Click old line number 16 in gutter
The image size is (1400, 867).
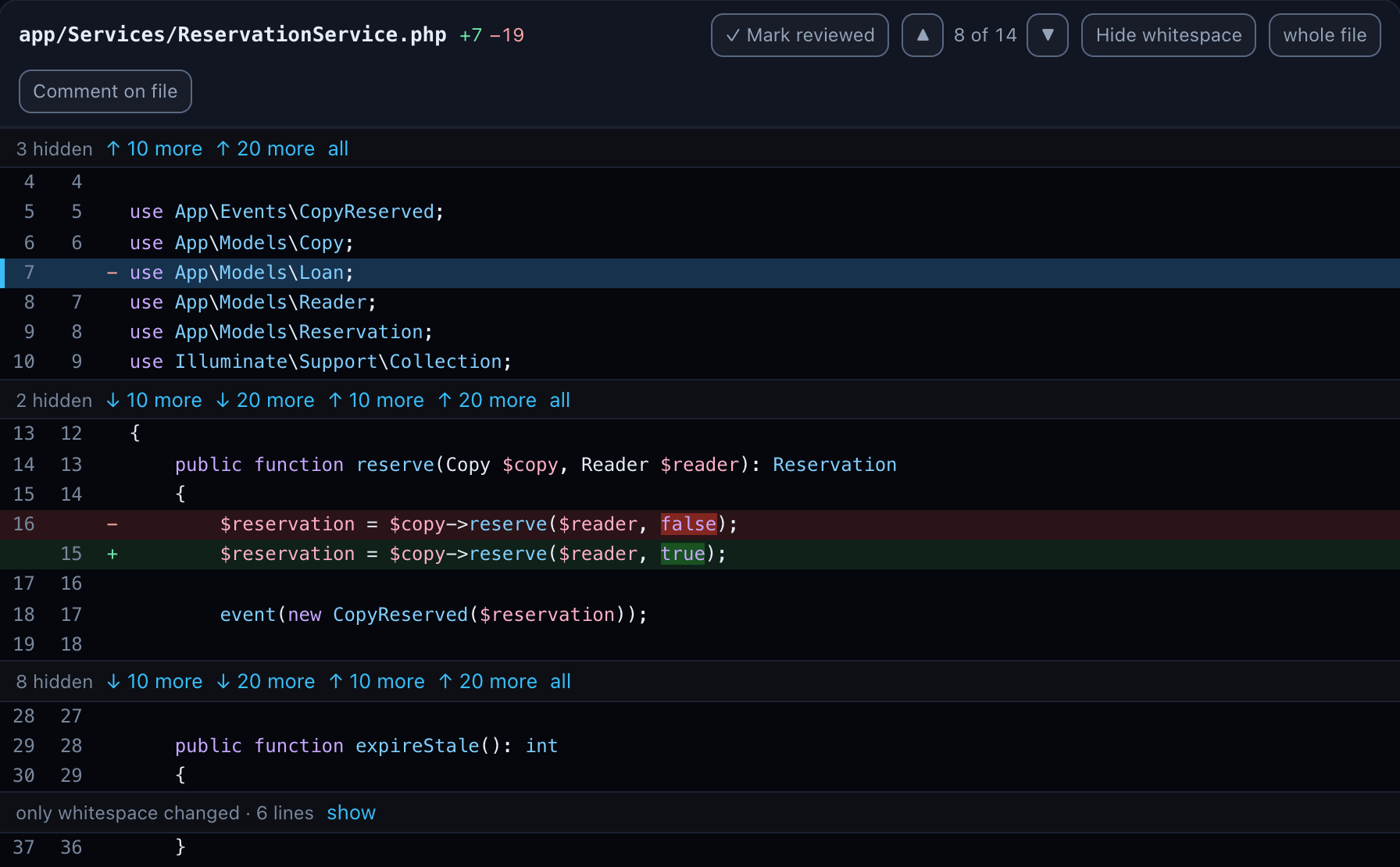[x=24, y=524]
